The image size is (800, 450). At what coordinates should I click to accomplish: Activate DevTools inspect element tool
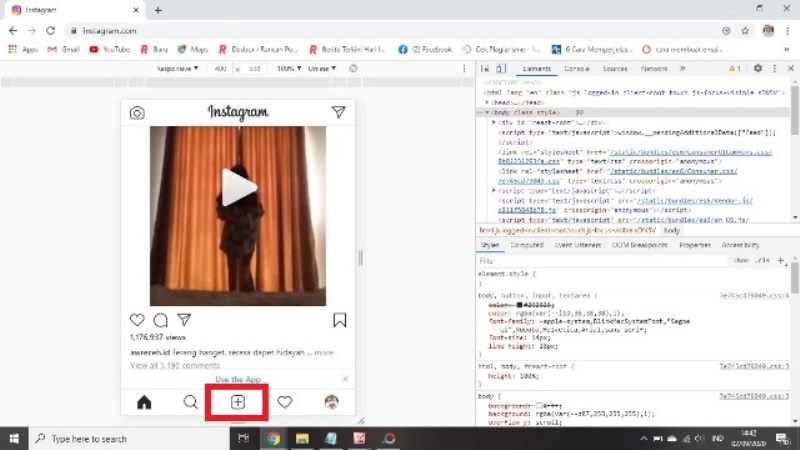(485, 68)
